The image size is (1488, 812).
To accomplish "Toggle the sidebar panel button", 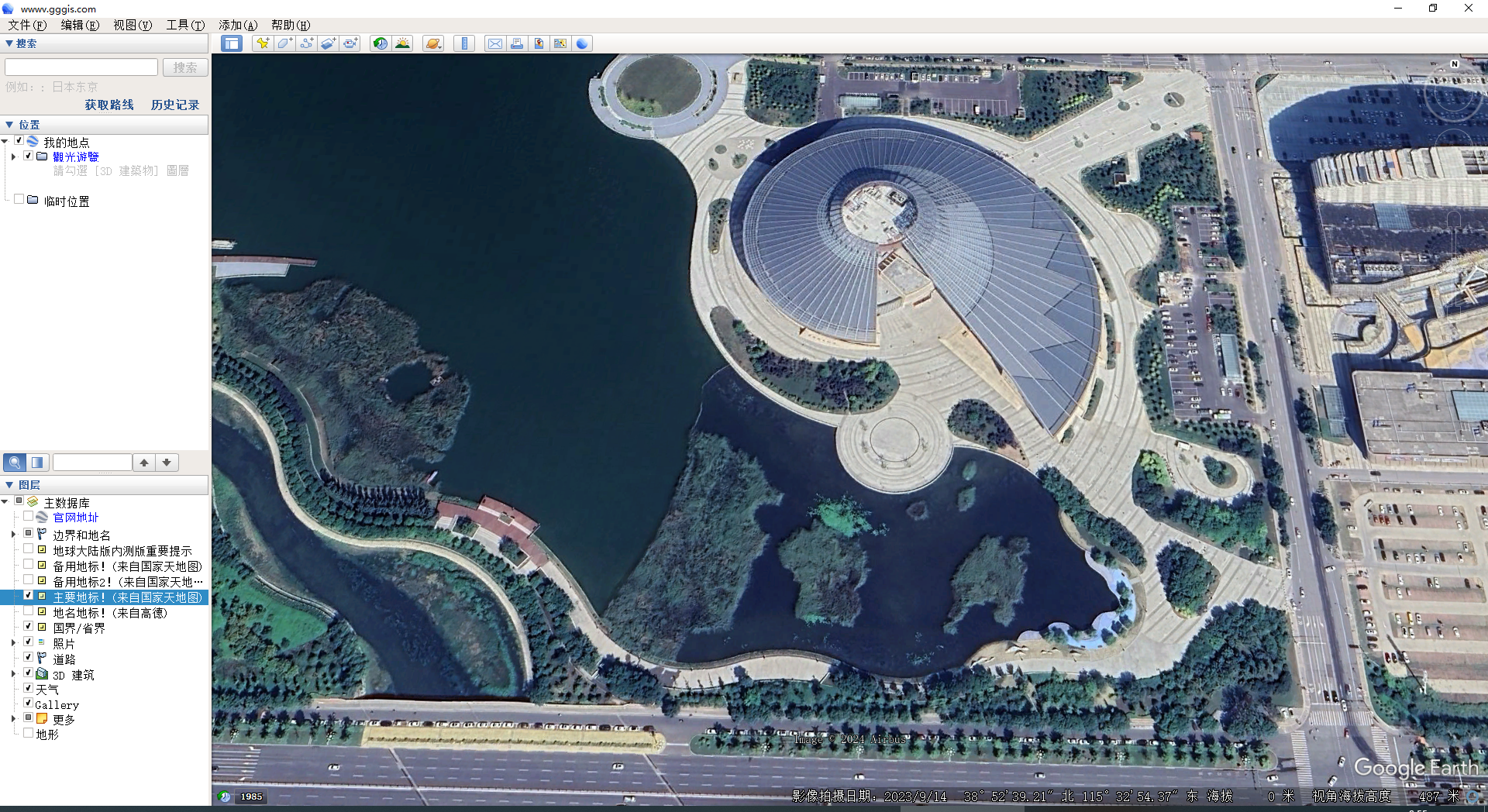I will click(231, 43).
